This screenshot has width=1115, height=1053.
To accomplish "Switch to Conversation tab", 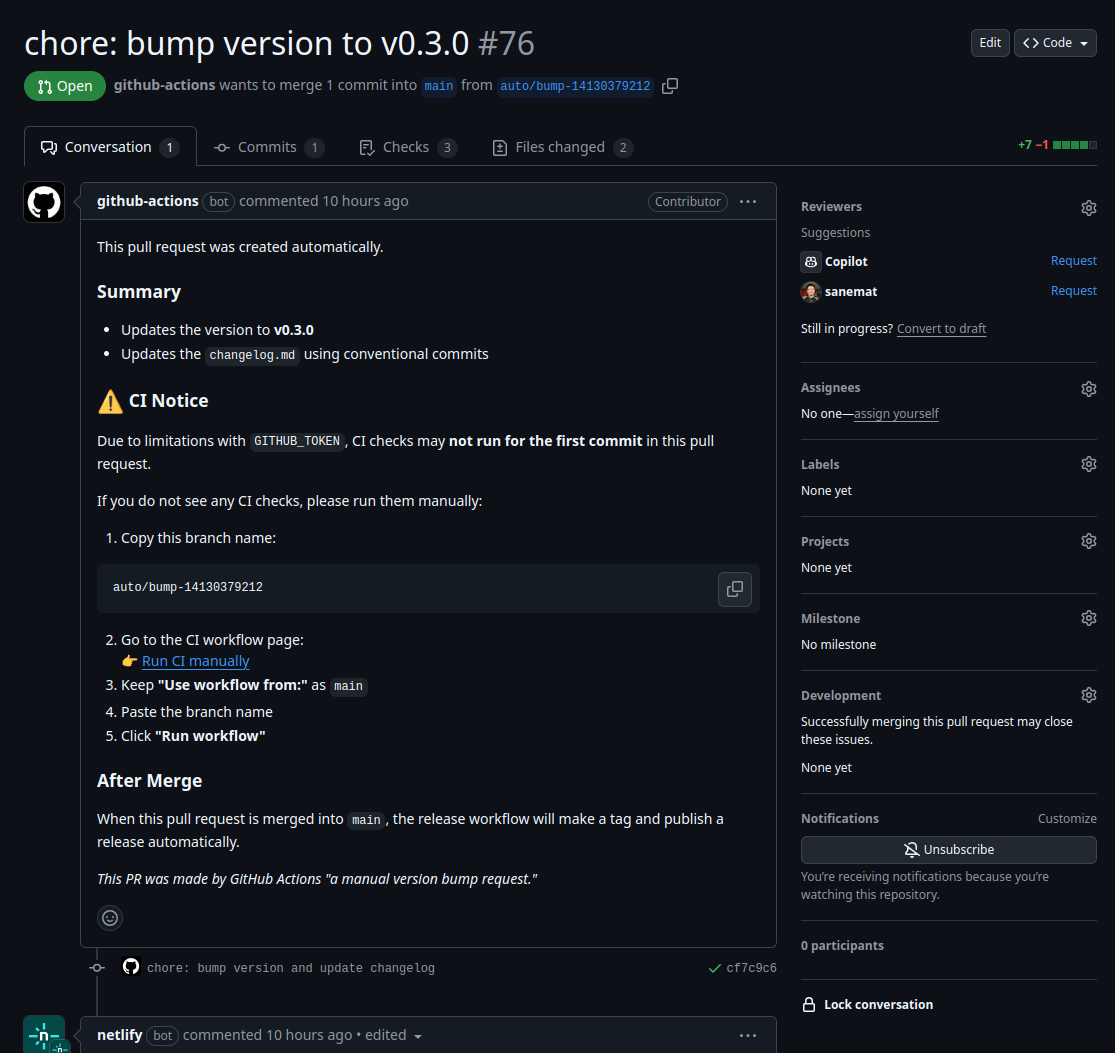I will (x=110, y=147).
